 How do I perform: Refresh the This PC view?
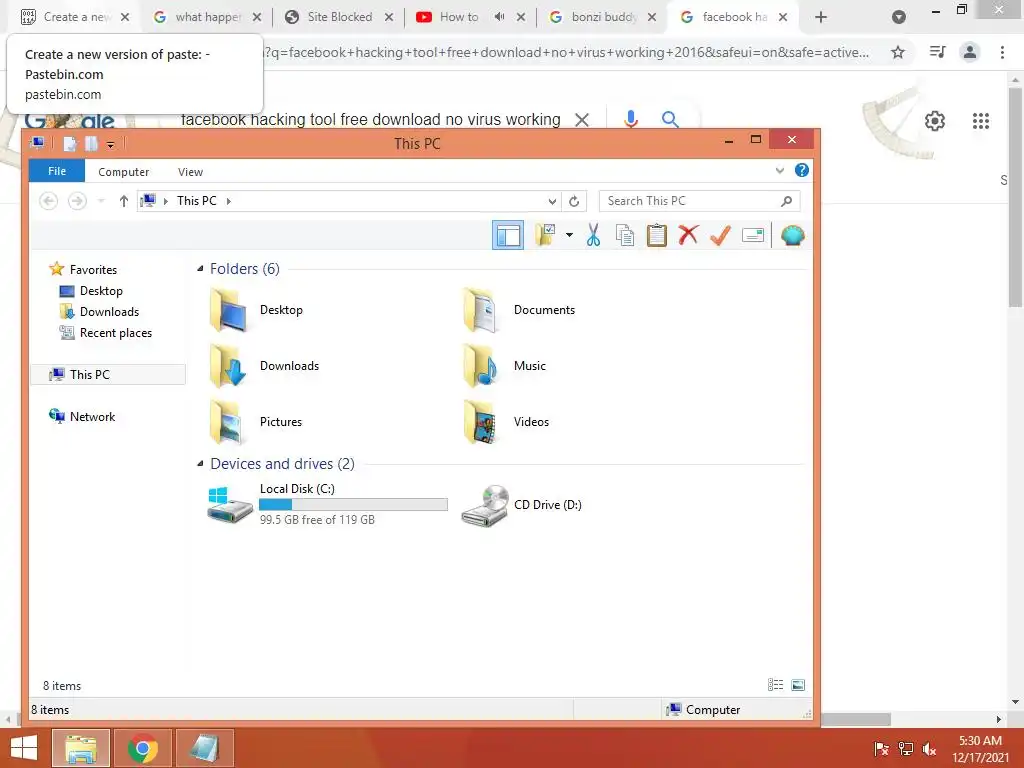[x=574, y=201]
